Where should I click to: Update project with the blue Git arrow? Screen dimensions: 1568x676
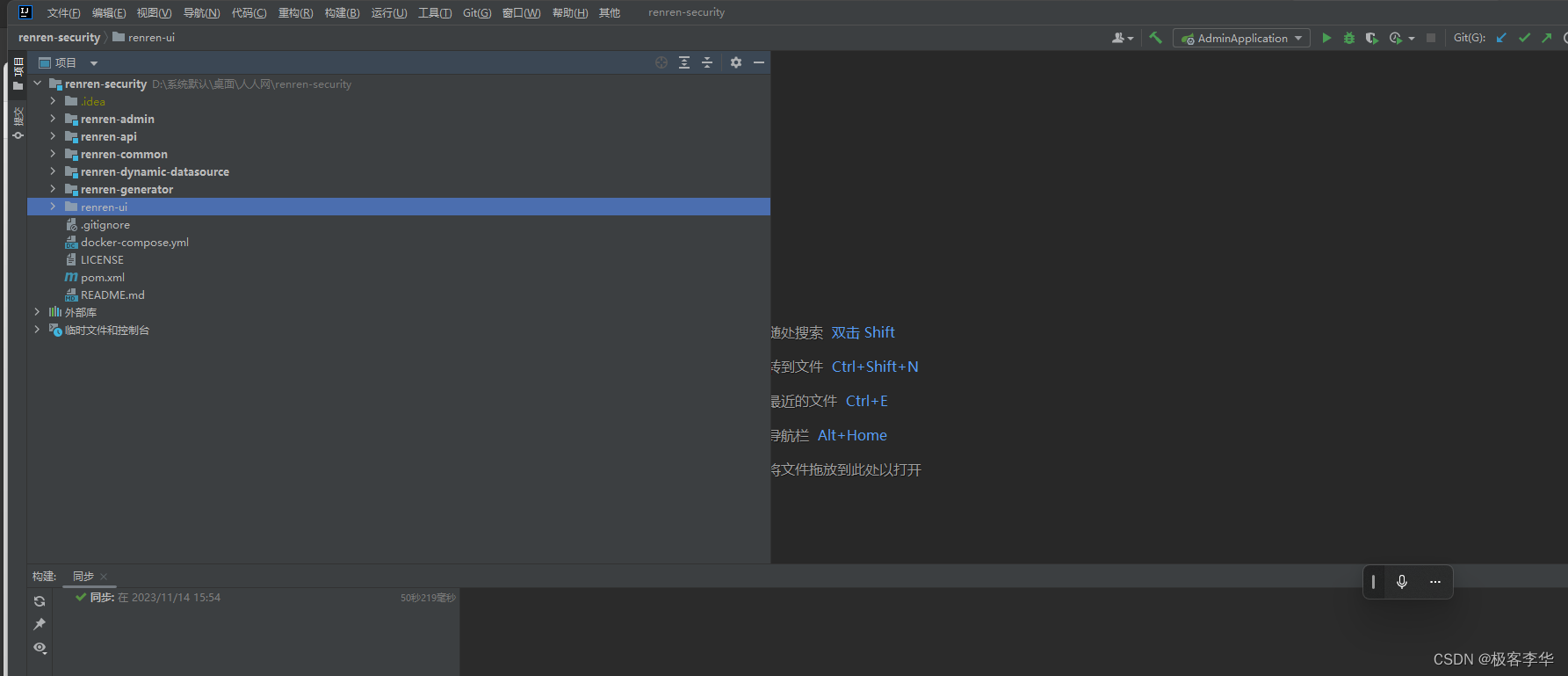pos(1501,38)
